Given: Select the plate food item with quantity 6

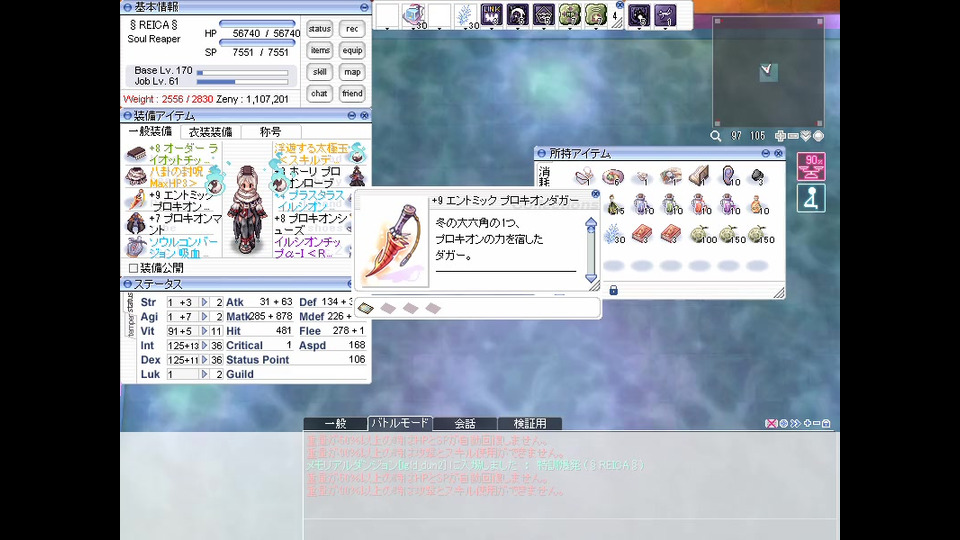Looking at the screenshot, I should pyautogui.click(x=612, y=177).
